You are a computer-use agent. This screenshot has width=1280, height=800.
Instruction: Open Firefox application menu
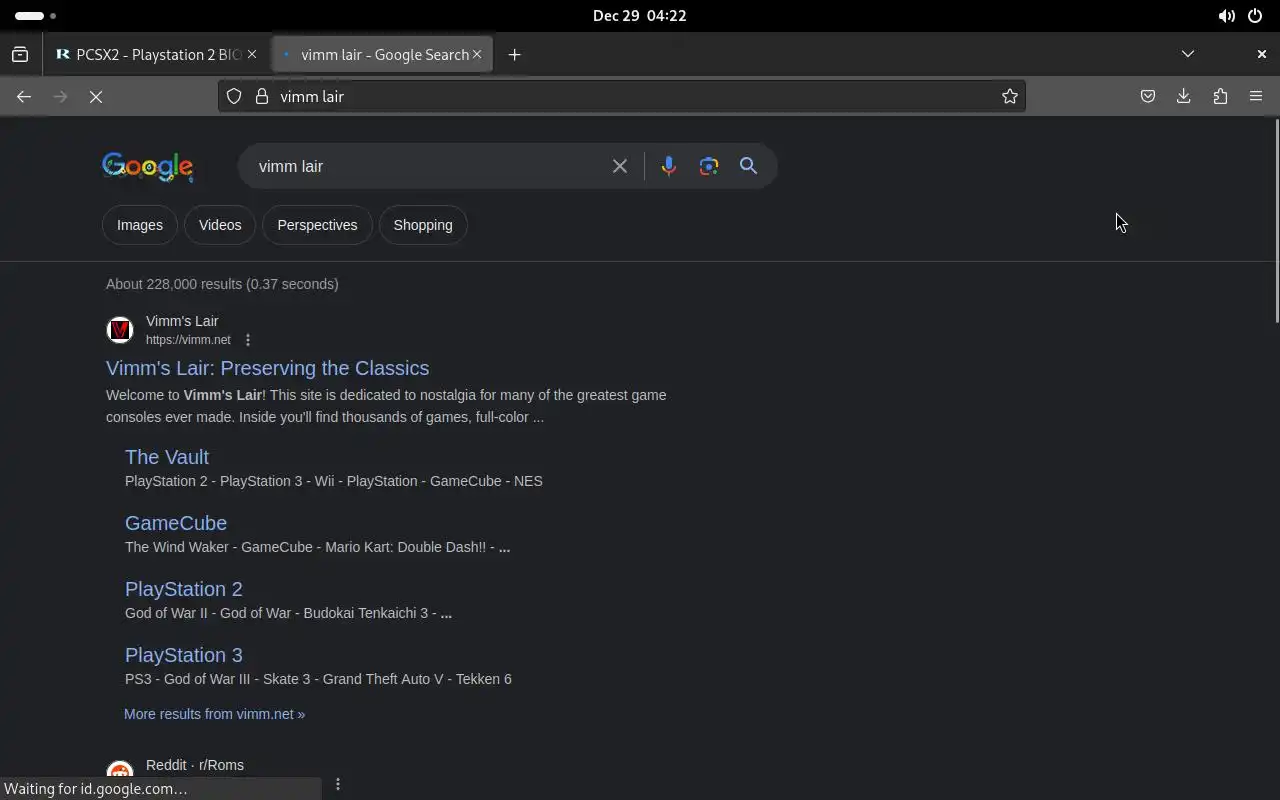pos(1256,96)
